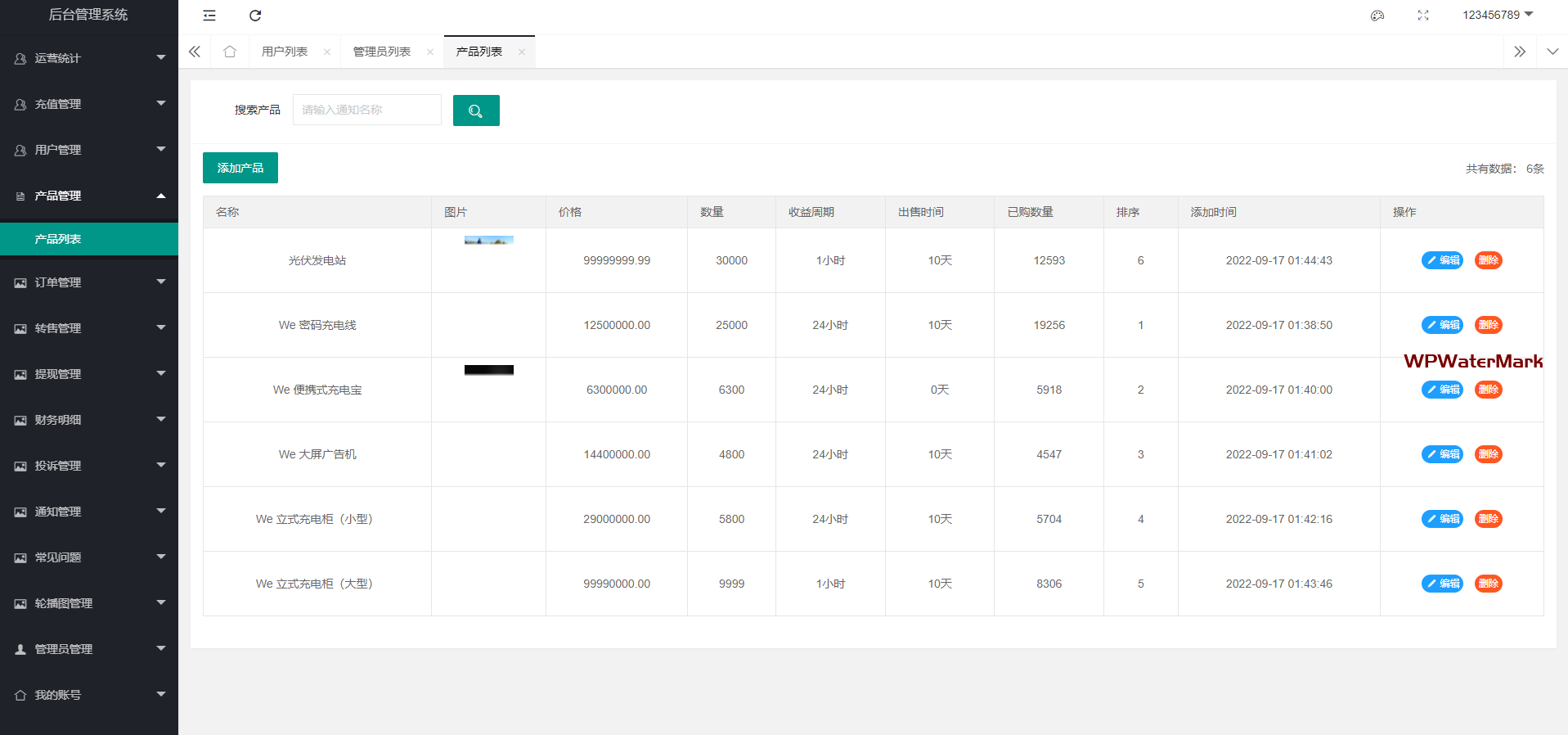Screen dimensions: 1568x735
Task: Click the 添加产品 button
Action: (240, 168)
